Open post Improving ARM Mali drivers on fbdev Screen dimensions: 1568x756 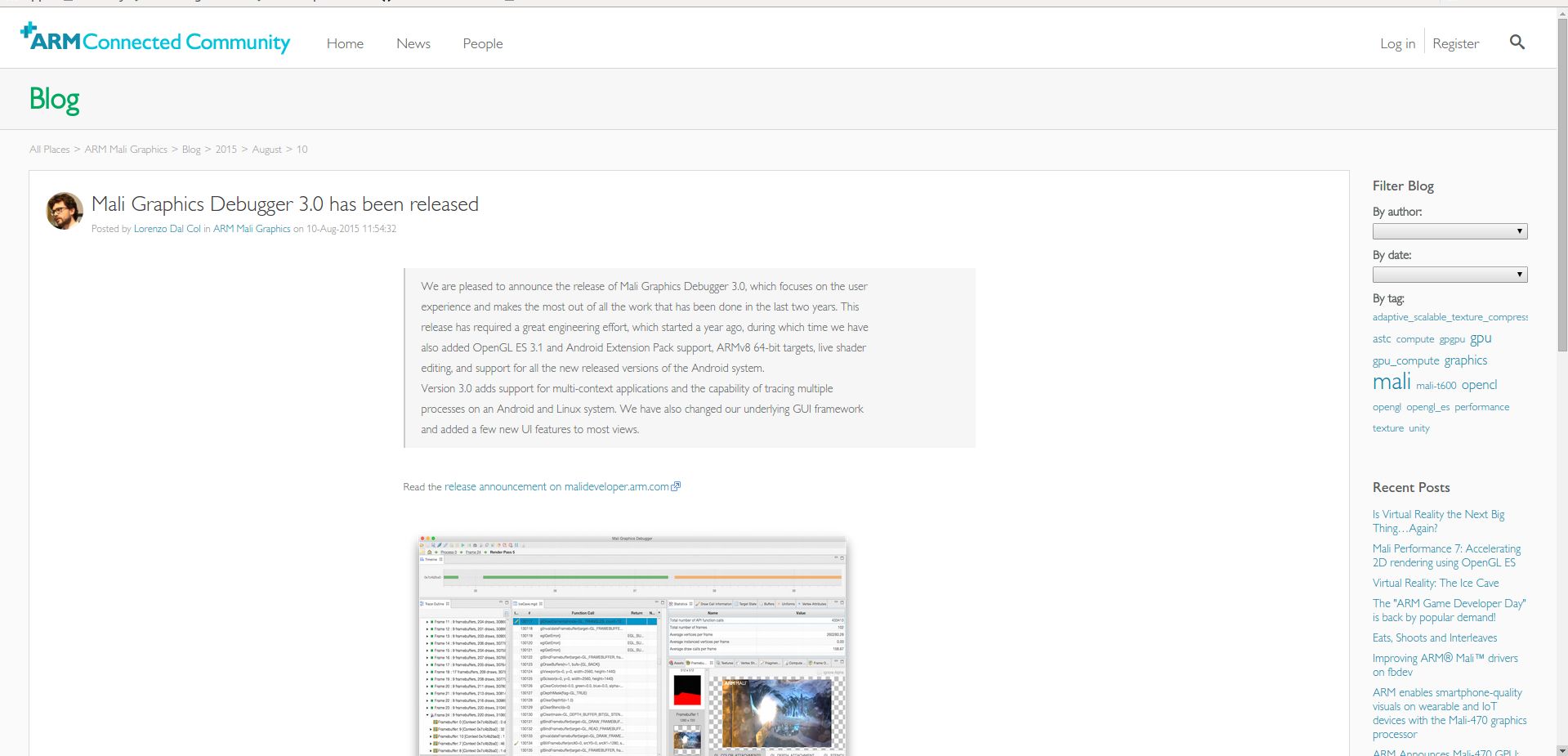pyautogui.click(x=1445, y=665)
